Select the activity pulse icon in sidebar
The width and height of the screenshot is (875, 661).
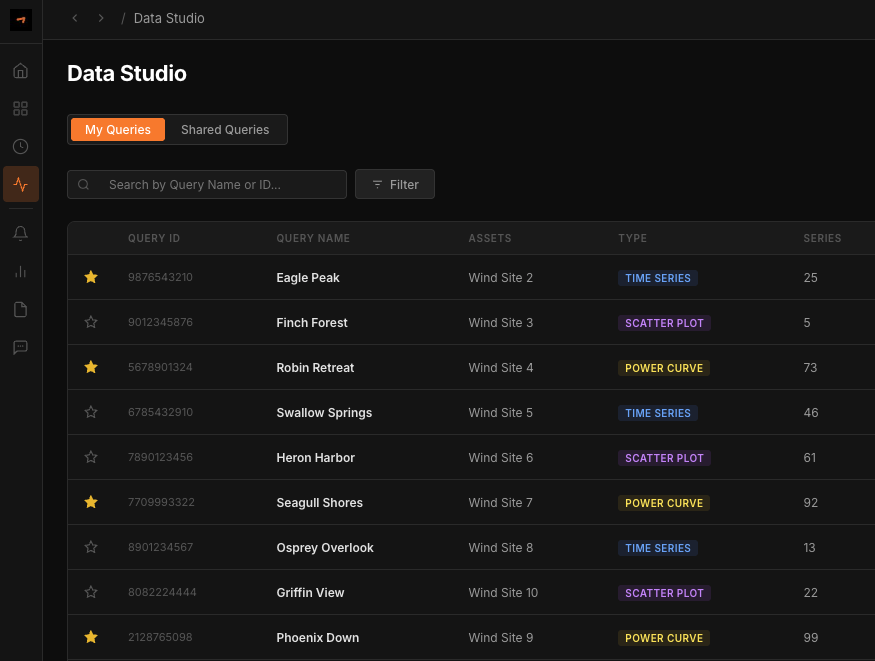tap(21, 184)
